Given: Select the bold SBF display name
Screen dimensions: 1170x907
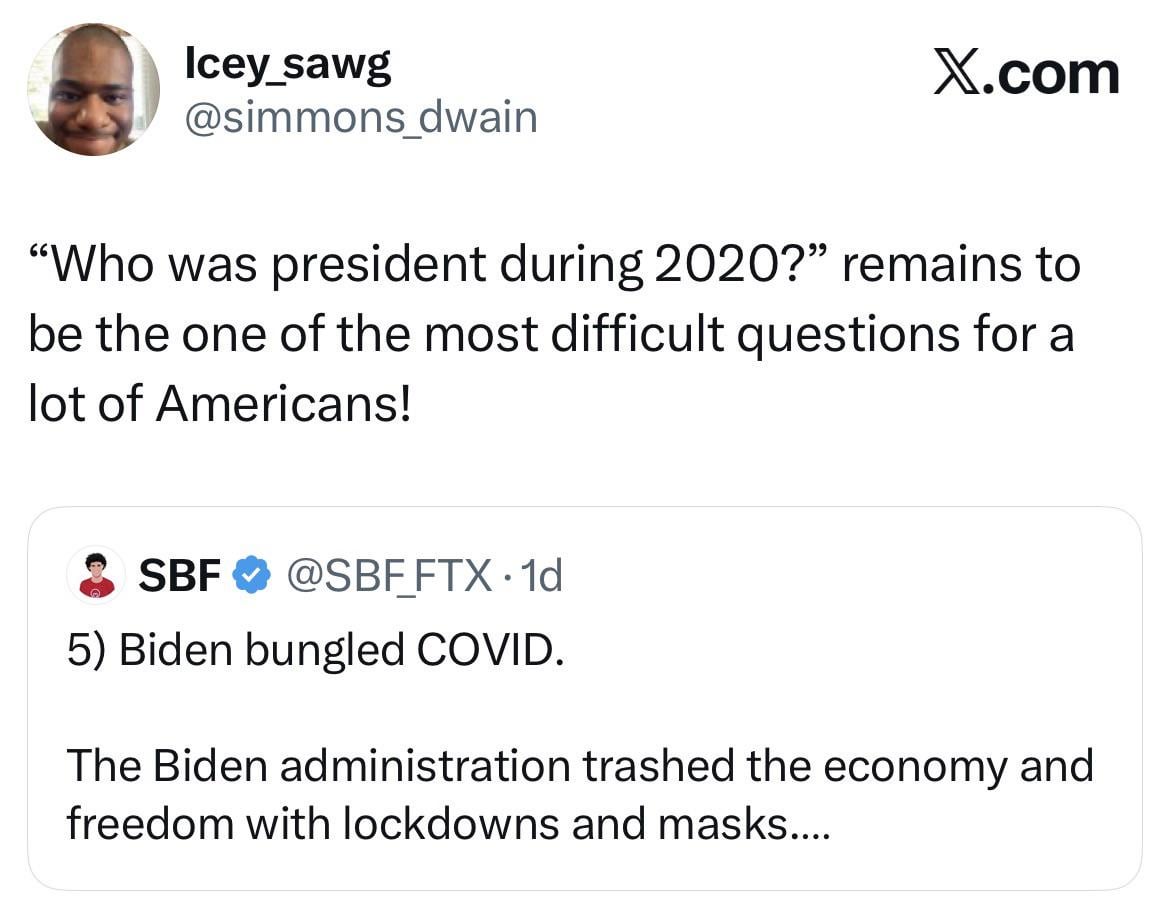Looking at the screenshot, I should click(x=179, y=575).
